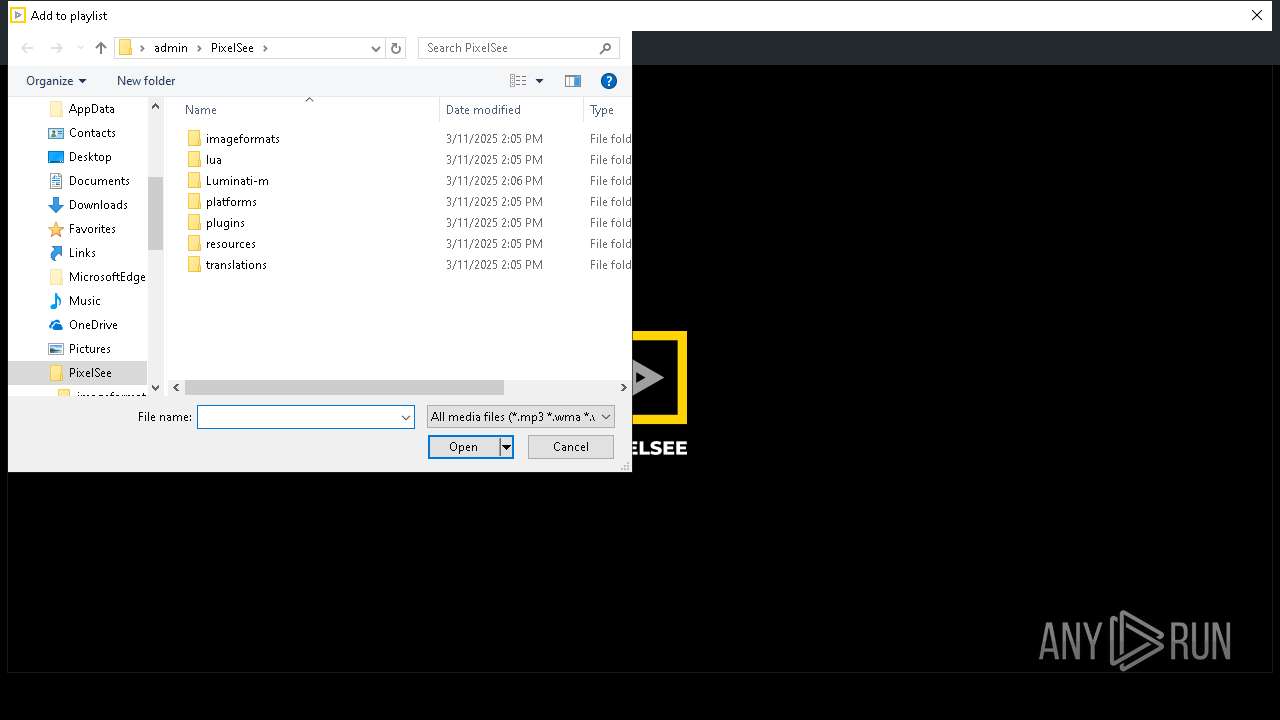
Task: Click the navigation pane vertical scrollbar
Action: pos(155,213)
